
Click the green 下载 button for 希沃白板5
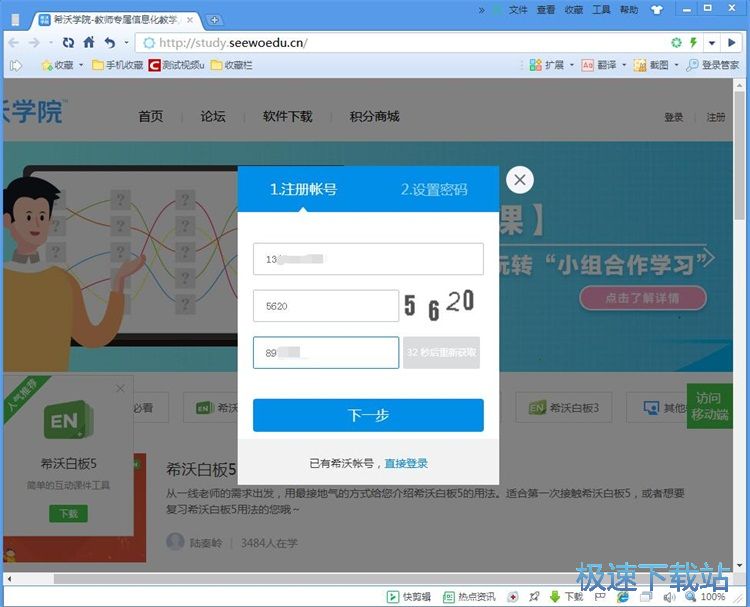68,513
